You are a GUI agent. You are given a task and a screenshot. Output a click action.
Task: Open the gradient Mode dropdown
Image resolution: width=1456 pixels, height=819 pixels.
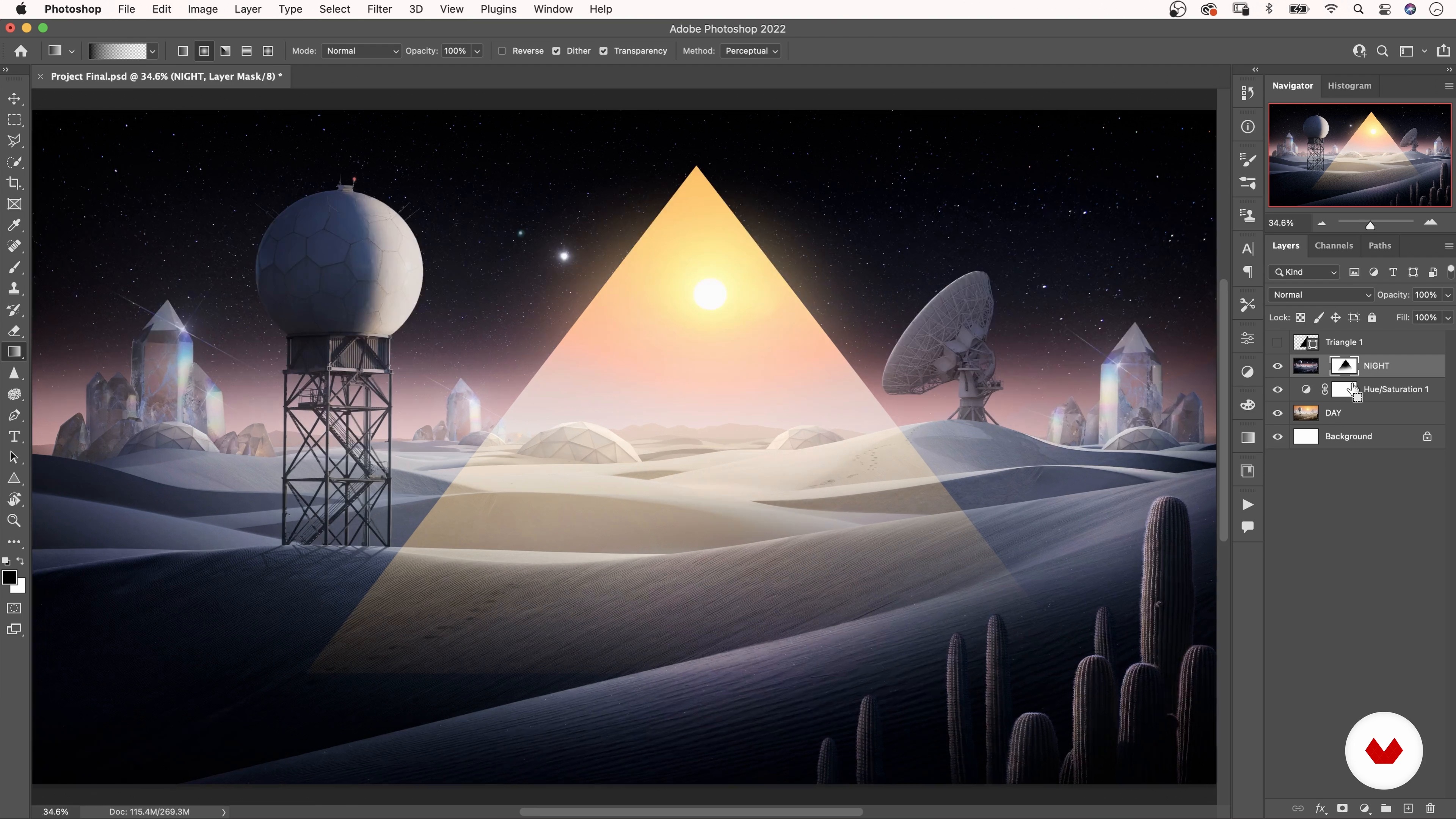click(361, 51)
